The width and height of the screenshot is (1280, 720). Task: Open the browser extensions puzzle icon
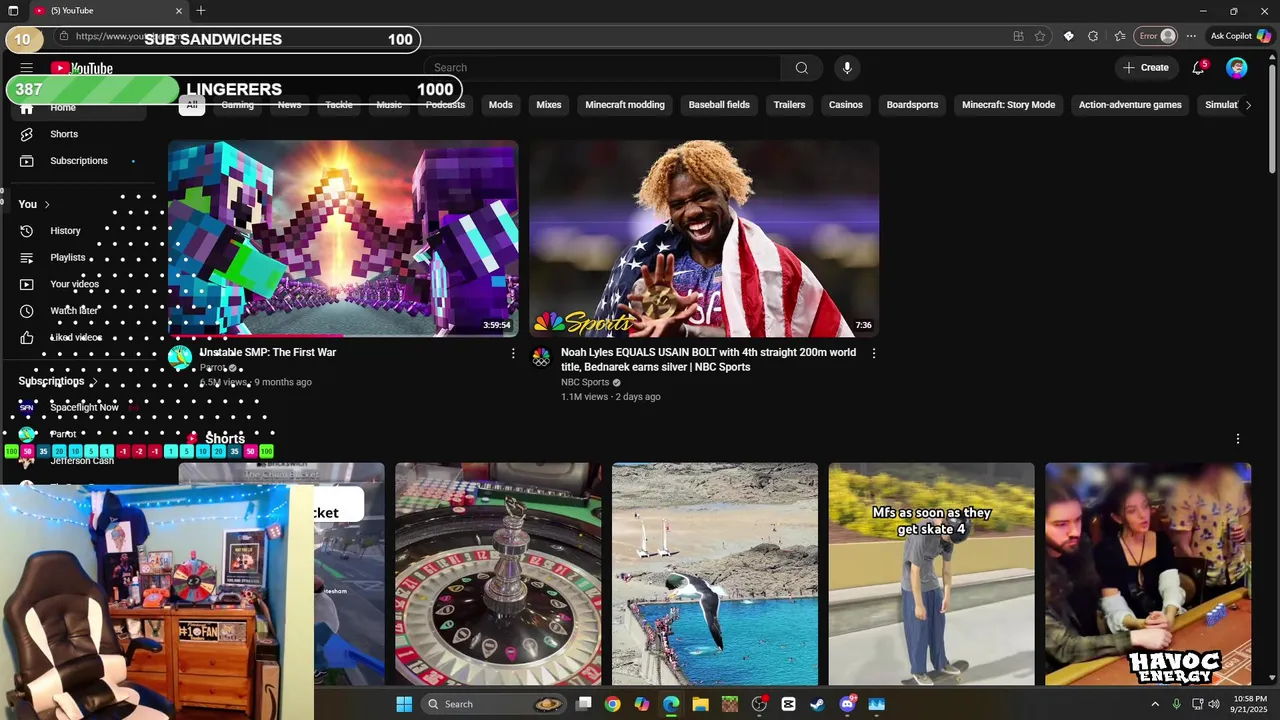point(1093,36)
